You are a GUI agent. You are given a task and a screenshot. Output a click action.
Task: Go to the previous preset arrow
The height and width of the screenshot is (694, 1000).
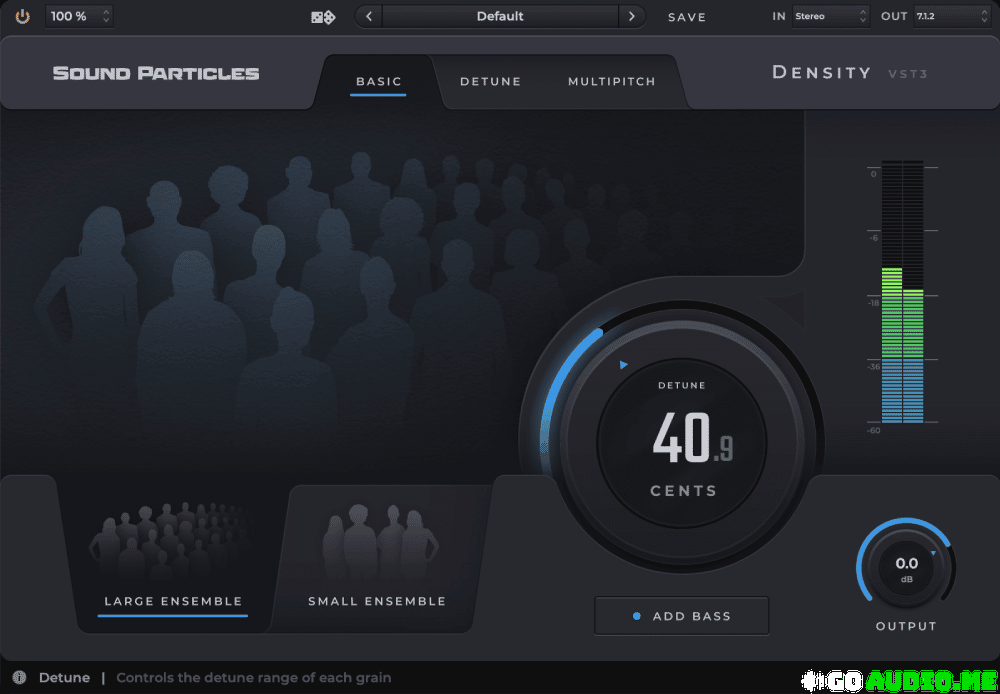tap(369, 17)
